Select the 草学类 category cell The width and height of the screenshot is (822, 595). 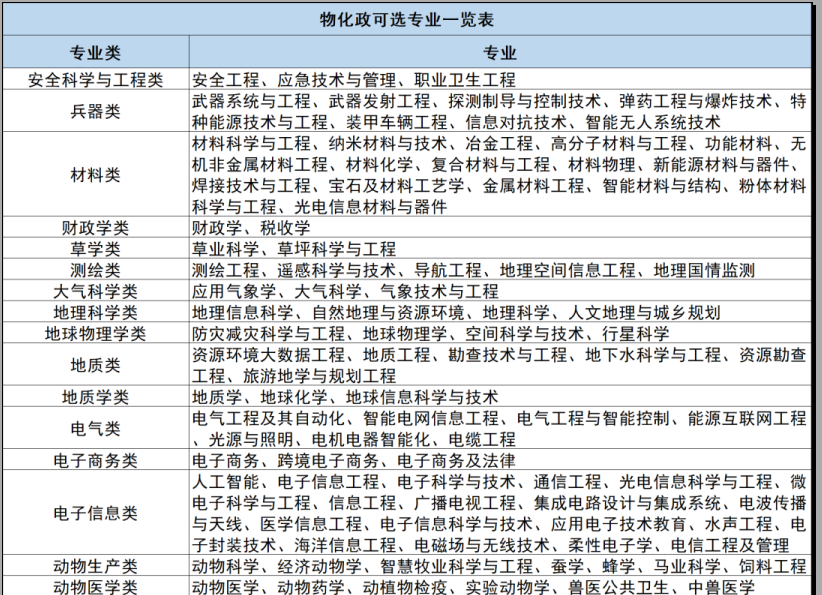pyautogui.click(x=96, y=248)
